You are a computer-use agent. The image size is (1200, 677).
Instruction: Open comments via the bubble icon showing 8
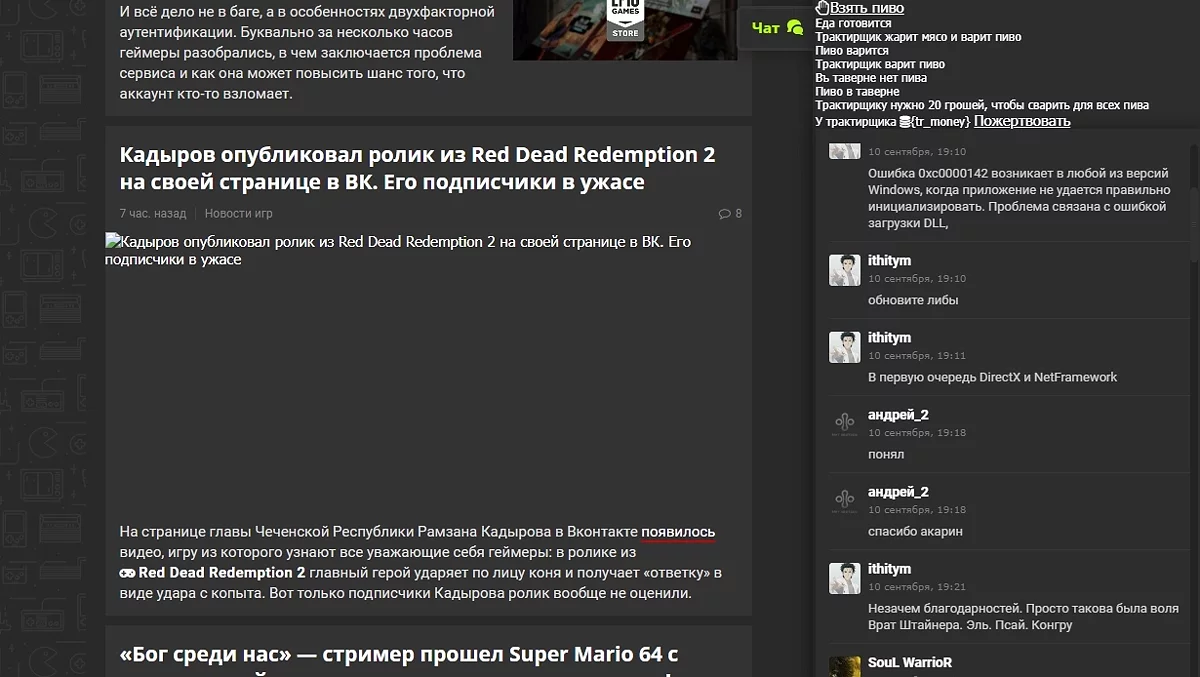(724, 214)
